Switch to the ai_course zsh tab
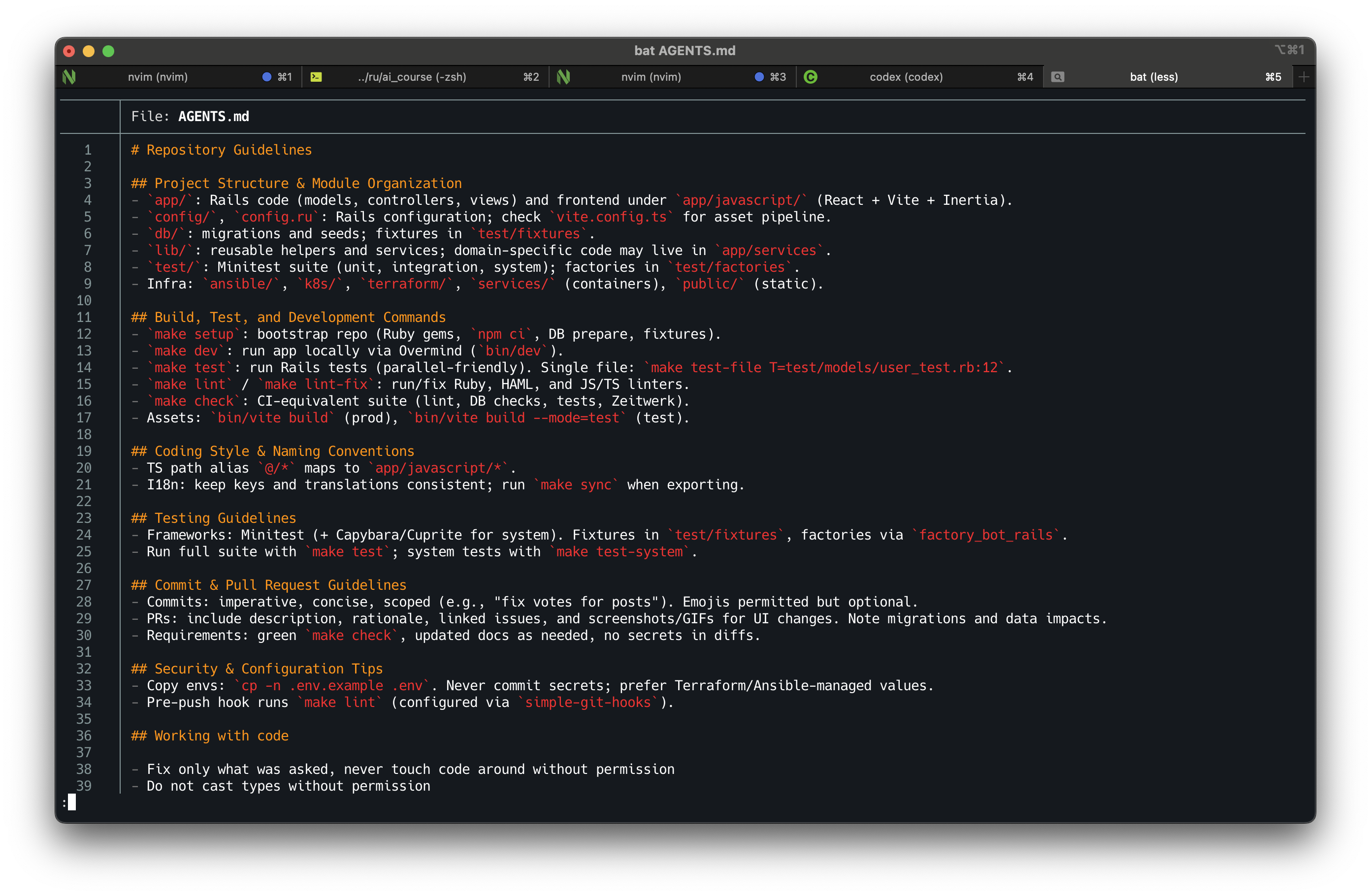The height and width of the screenshot is (896, 1371). [411, 77]
